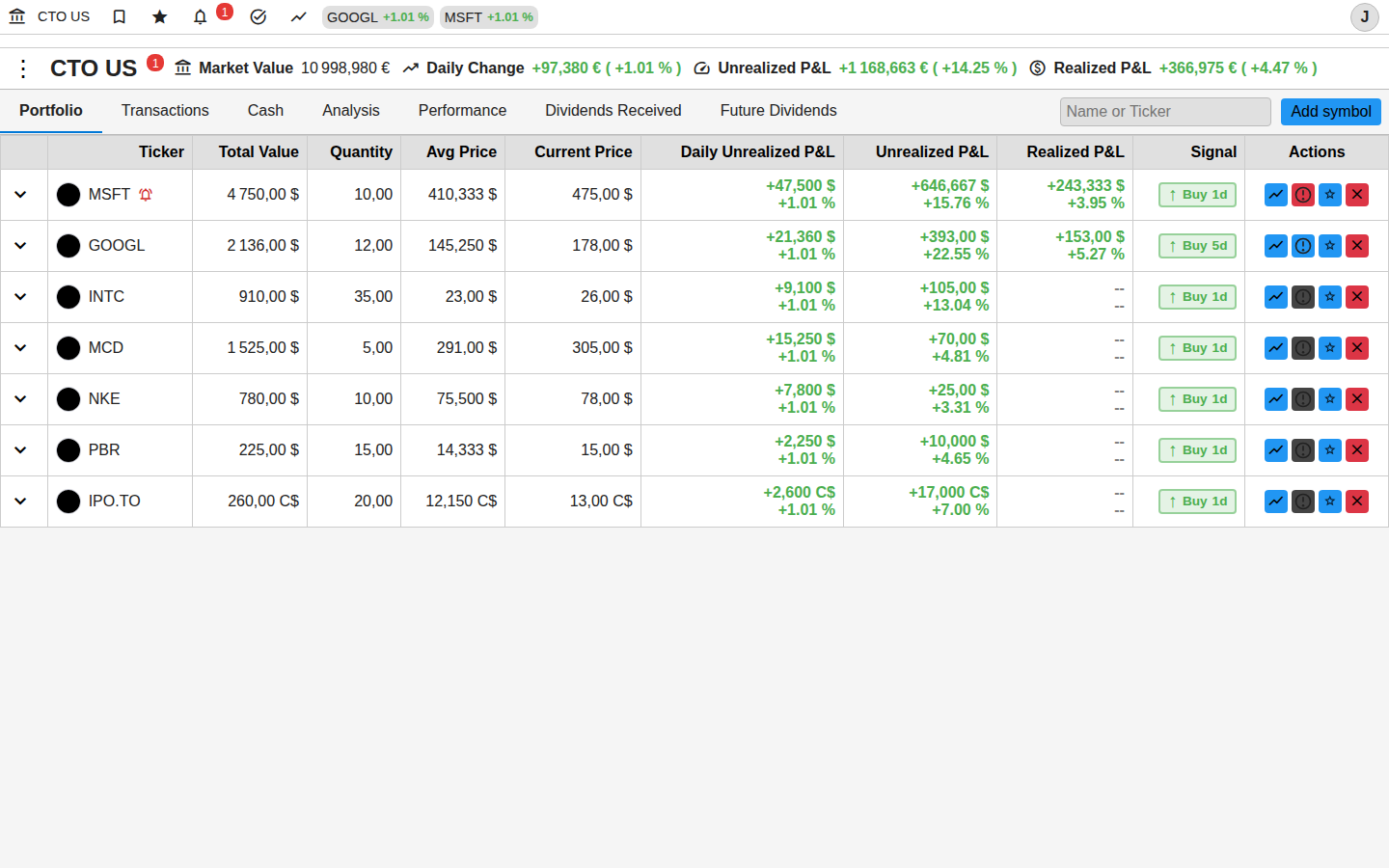Expand the MSFT row details
This screenshot has width=1389, height=868.
(20, 195)
